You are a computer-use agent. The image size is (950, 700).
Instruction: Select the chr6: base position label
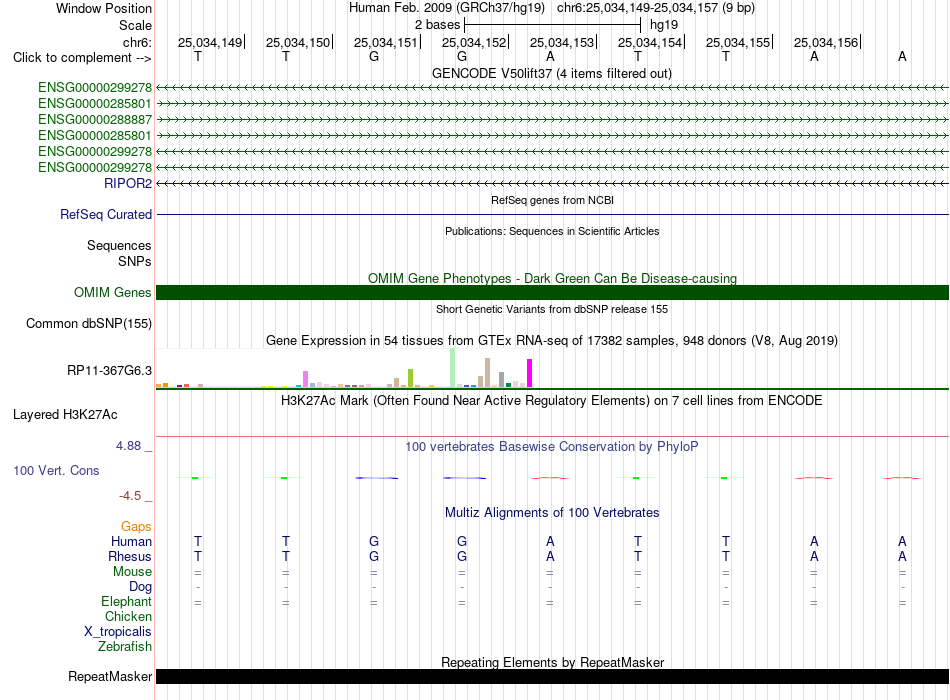click(137, 42)
